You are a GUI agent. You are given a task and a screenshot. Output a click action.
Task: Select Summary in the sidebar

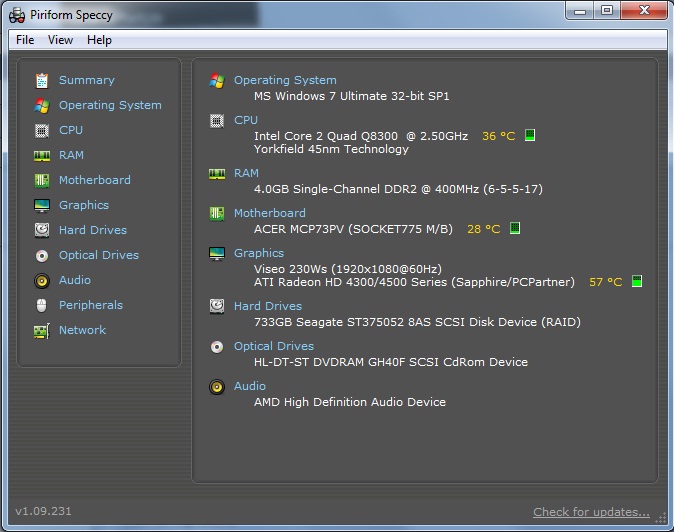click(87, 80)
